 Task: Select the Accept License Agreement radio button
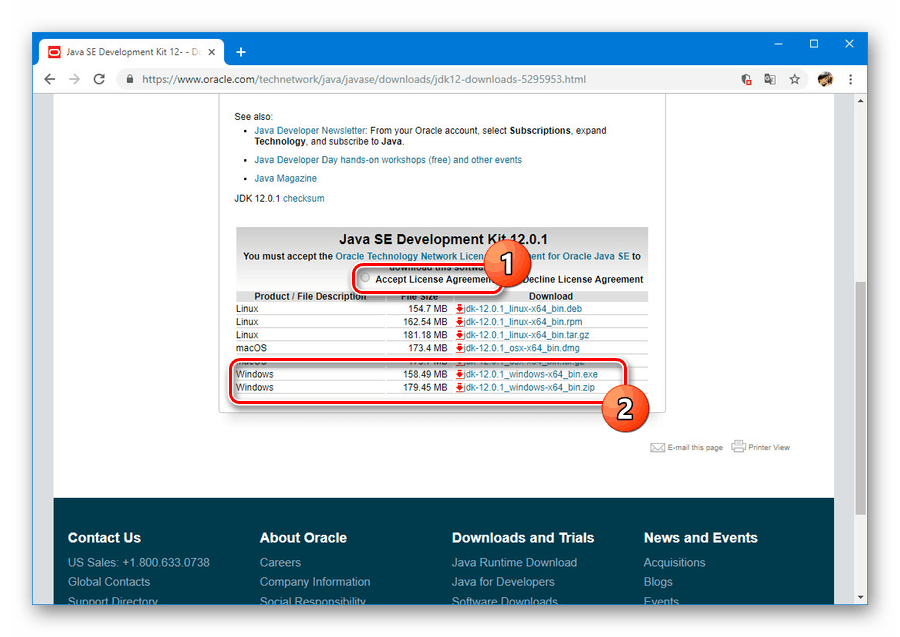[x=366, y=278]
